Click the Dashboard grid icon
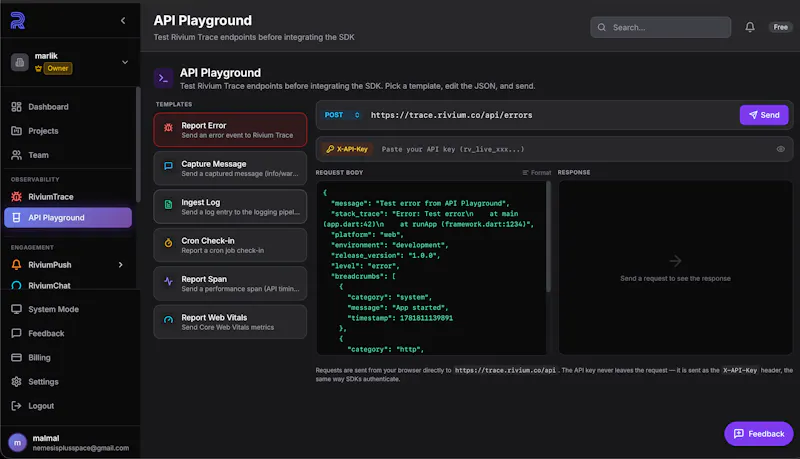Image resolution: width=800 pixels, height=459 pixels. click(16, 107)
